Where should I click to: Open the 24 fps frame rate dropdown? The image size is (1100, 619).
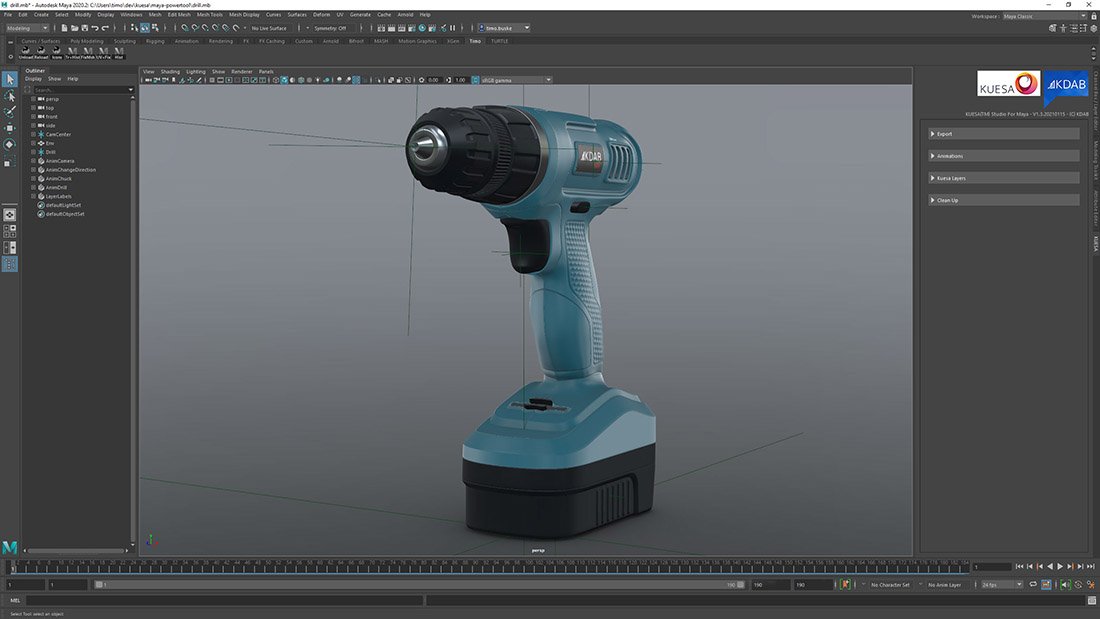point(1001,585)
